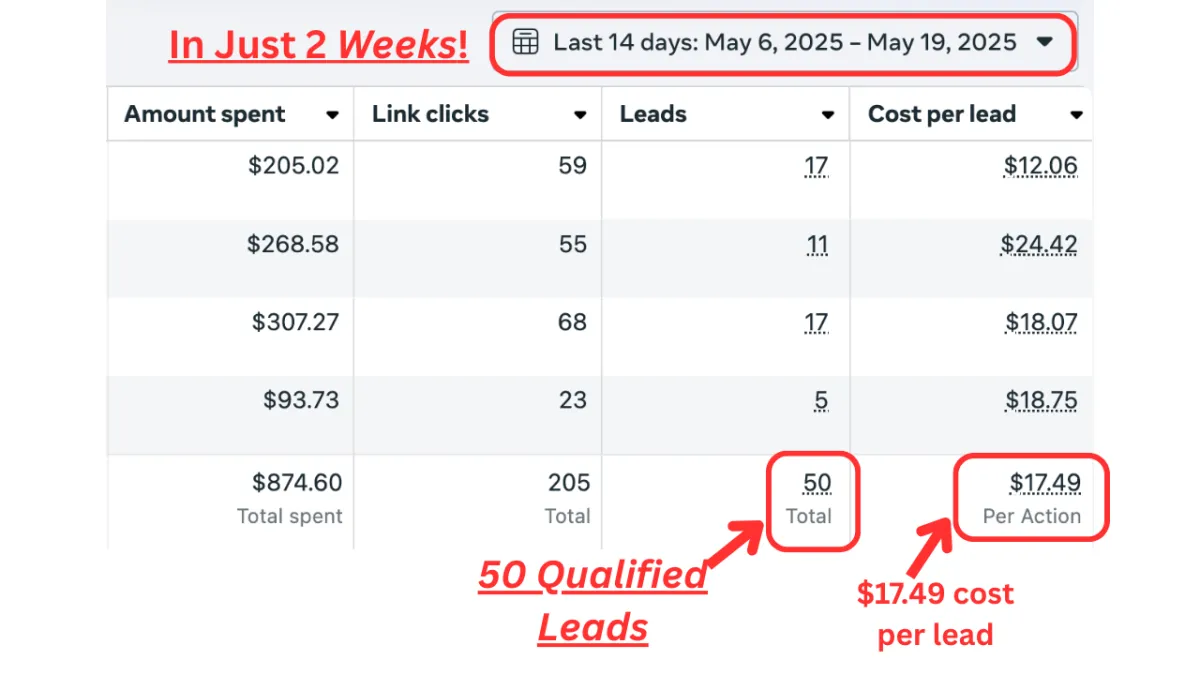
Task: Open the Link clicks column dropdown arrow
Action: 580,115
